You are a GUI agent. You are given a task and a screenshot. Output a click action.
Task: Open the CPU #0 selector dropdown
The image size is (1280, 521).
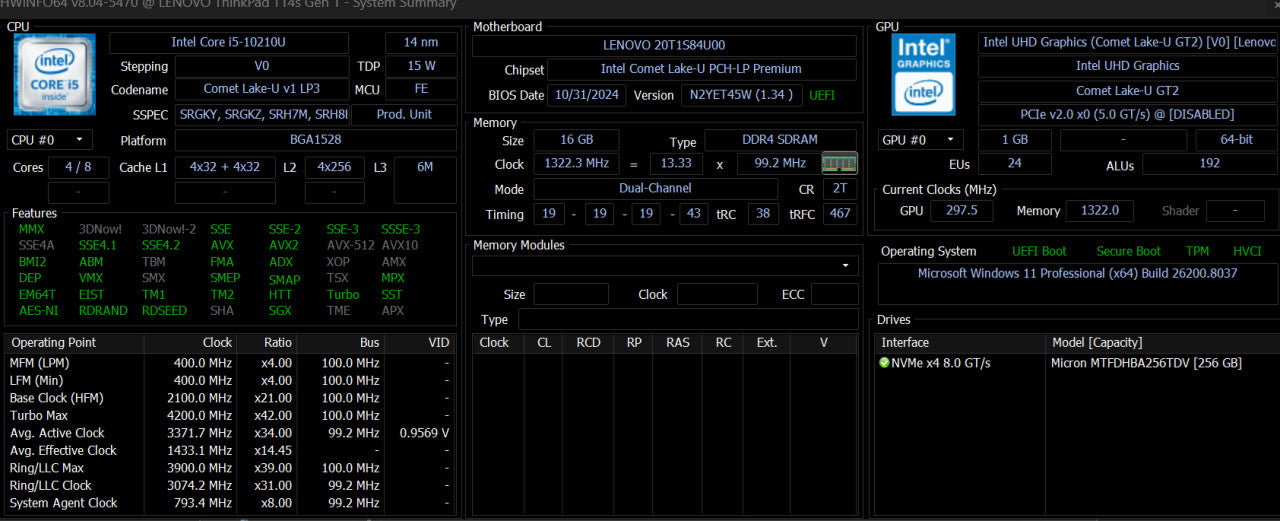point(49,140)
